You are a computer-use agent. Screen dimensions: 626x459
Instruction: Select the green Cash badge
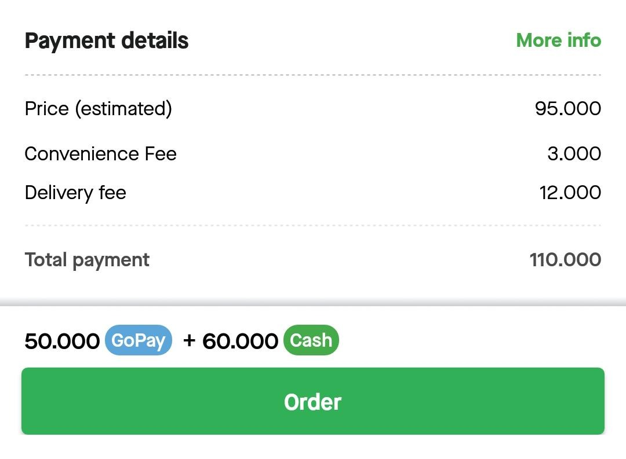(311, 341)
